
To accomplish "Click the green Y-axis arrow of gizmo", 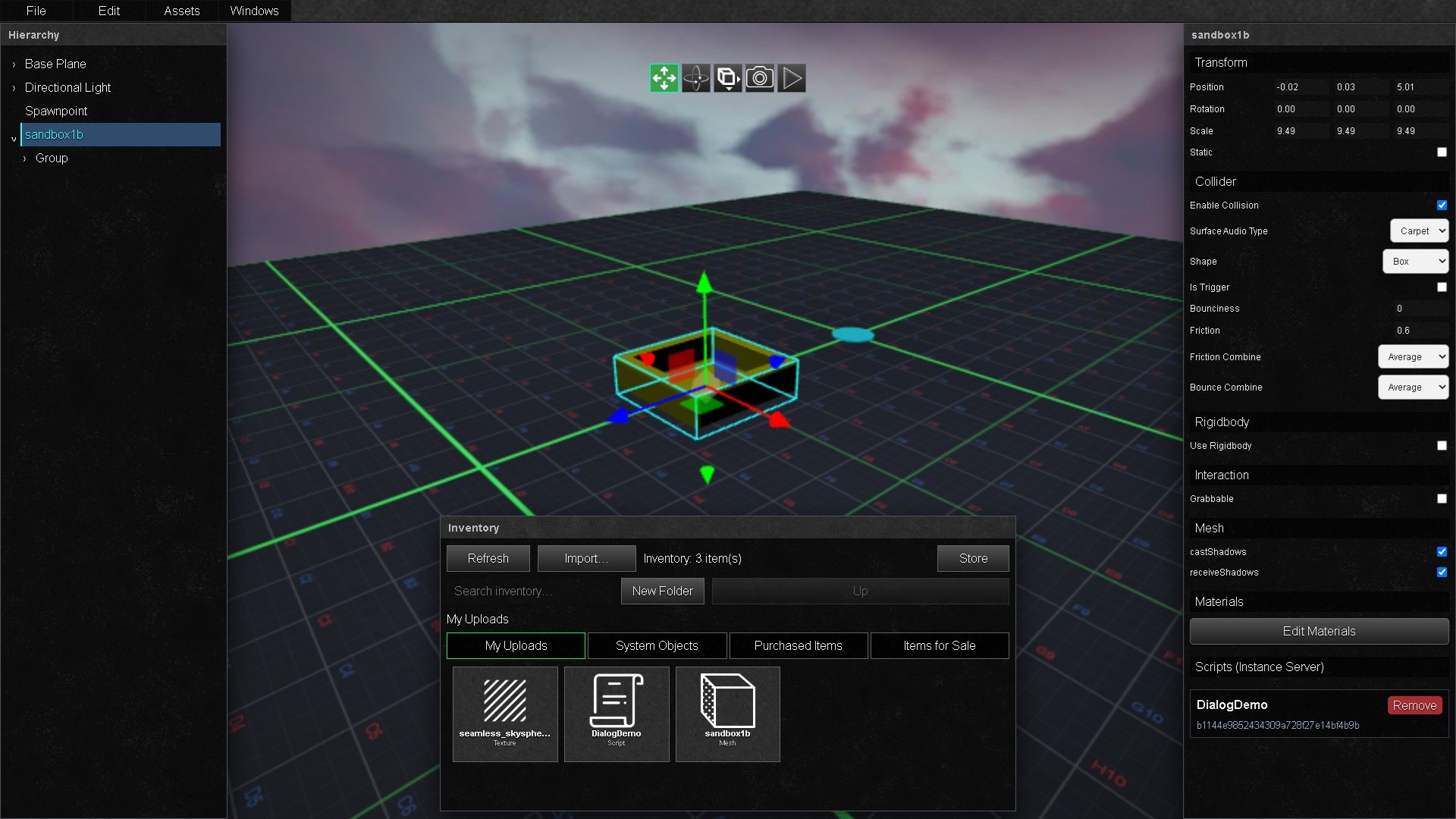I will click(x=704, y=283).
